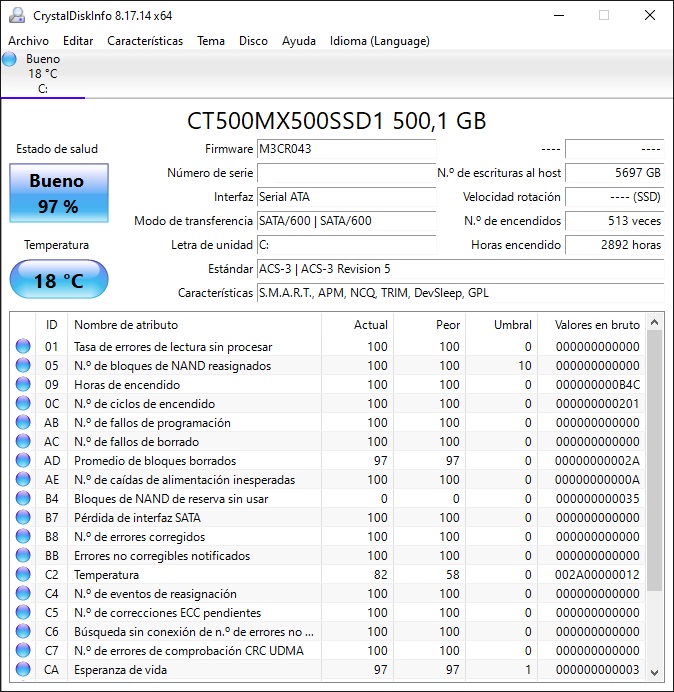Click the Estándar ACS-3 field

coord(460,269)
